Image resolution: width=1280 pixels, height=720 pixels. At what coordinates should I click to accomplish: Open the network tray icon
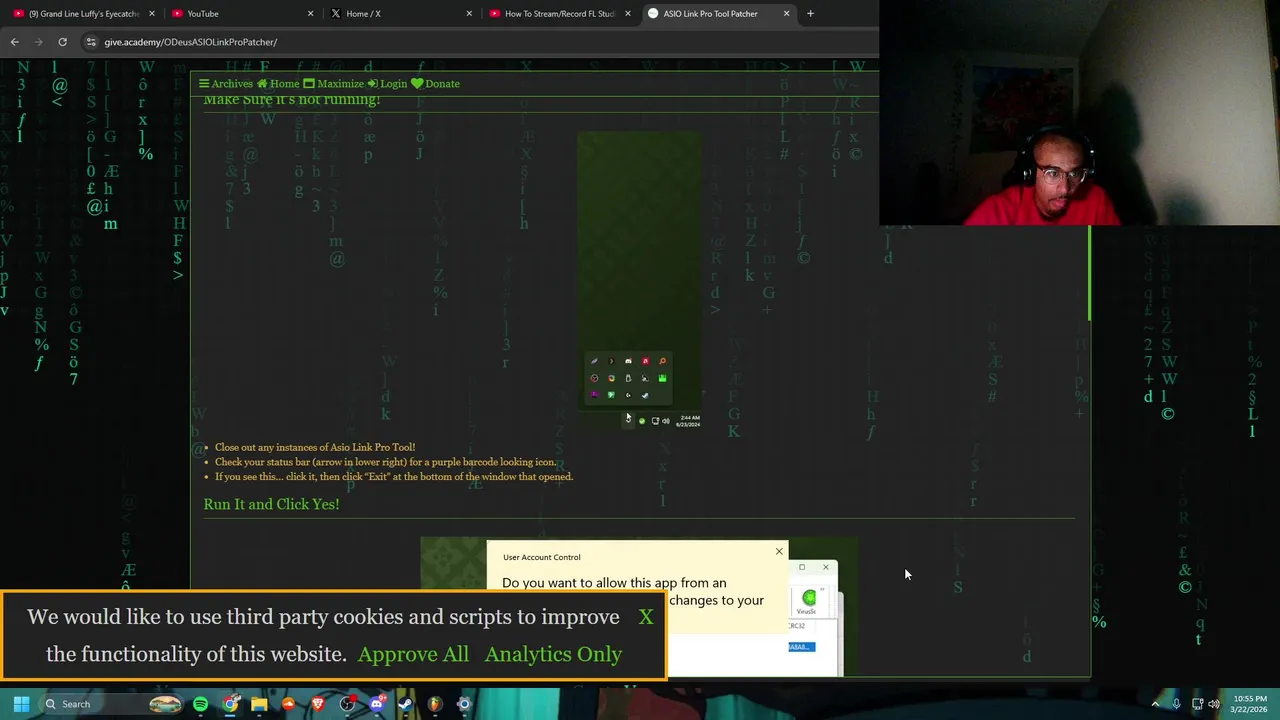tap(1197, 704)
